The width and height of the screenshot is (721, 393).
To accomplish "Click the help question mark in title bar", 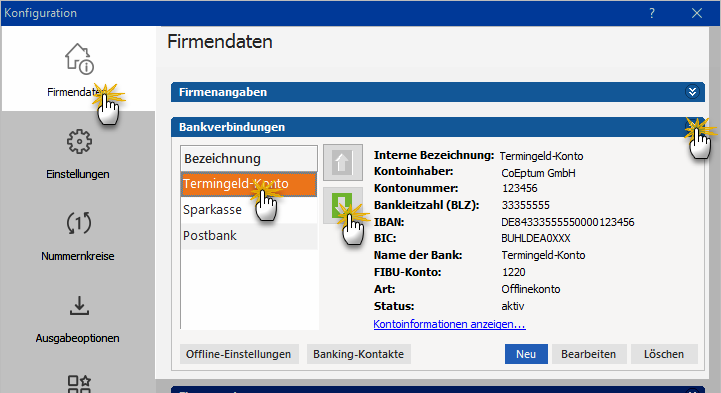I will pos(652,13).
